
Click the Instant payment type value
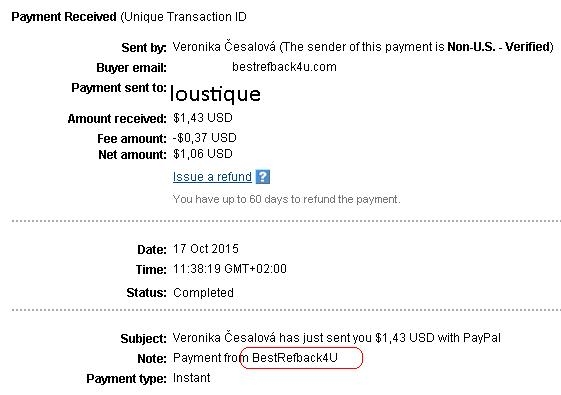(191, 378)
